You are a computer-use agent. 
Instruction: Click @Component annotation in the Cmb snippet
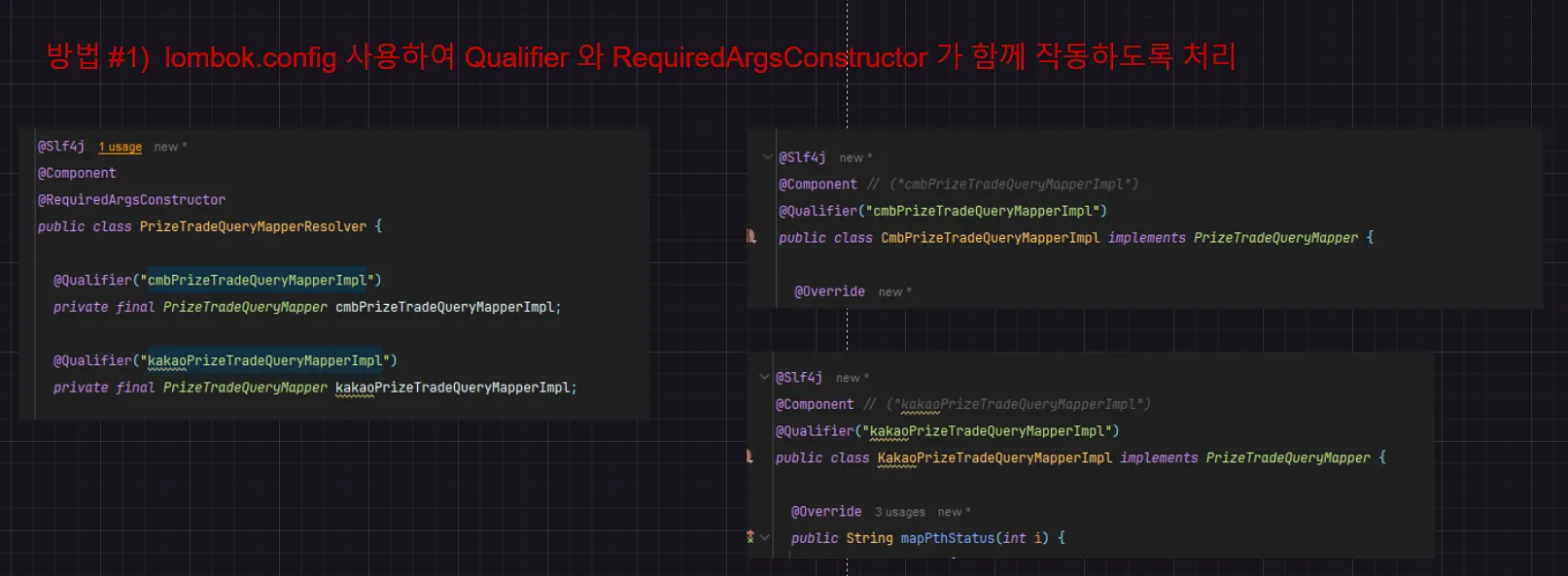(x=818, y=185)
